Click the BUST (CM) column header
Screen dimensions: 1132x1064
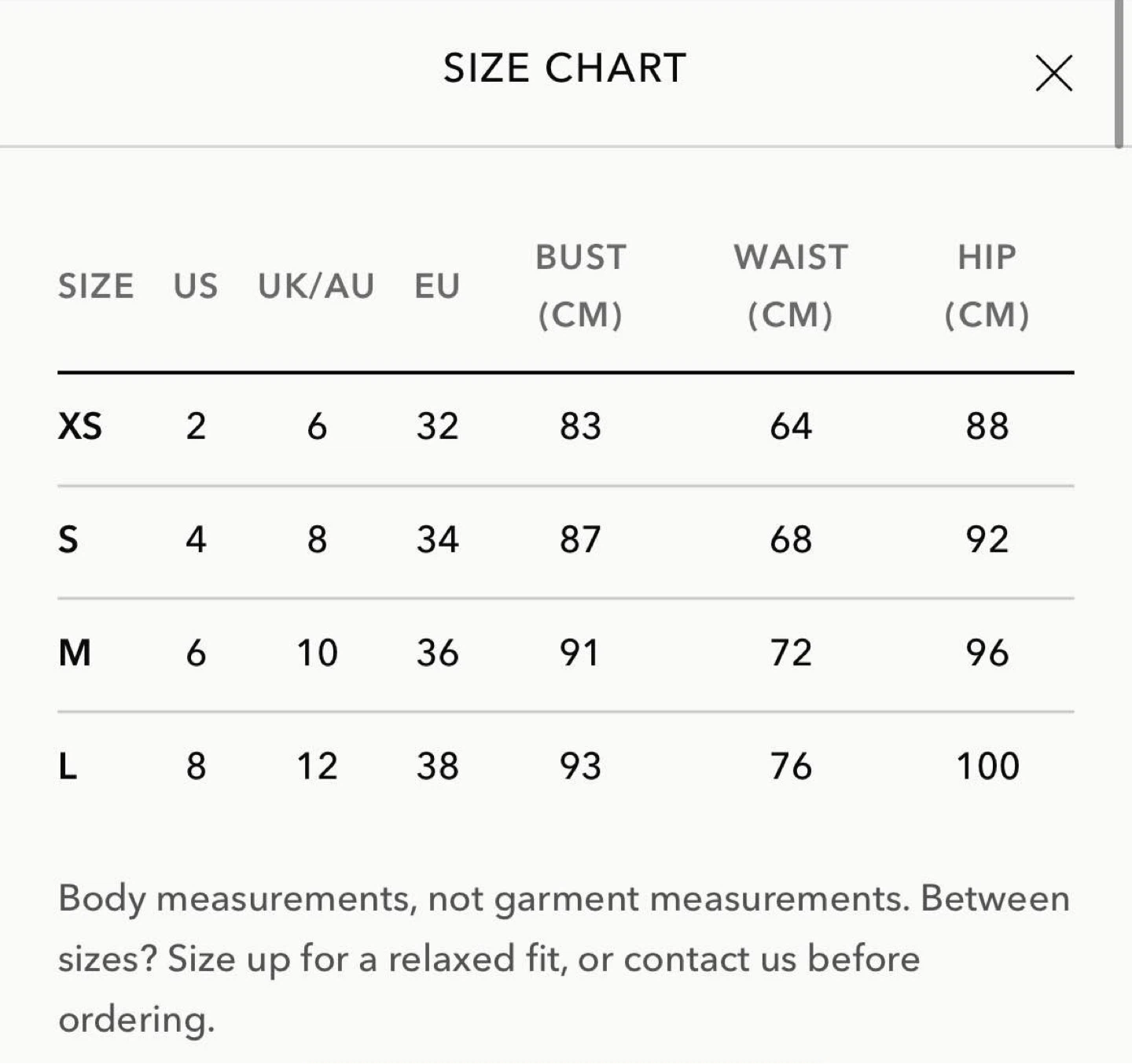(x=581, y=286)
